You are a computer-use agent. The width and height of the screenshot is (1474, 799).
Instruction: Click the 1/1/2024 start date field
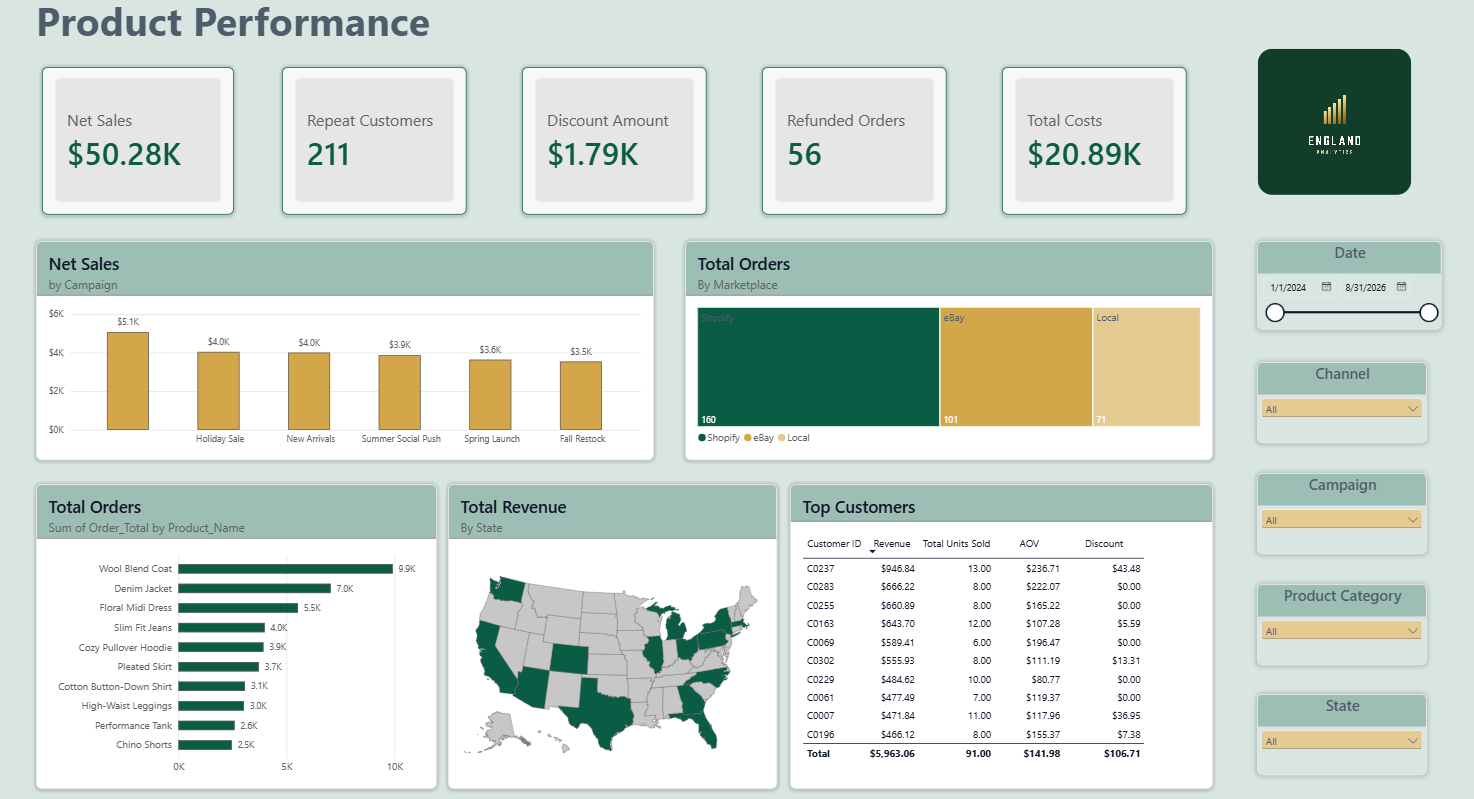pyautogui.click(x=1289, y=287)
